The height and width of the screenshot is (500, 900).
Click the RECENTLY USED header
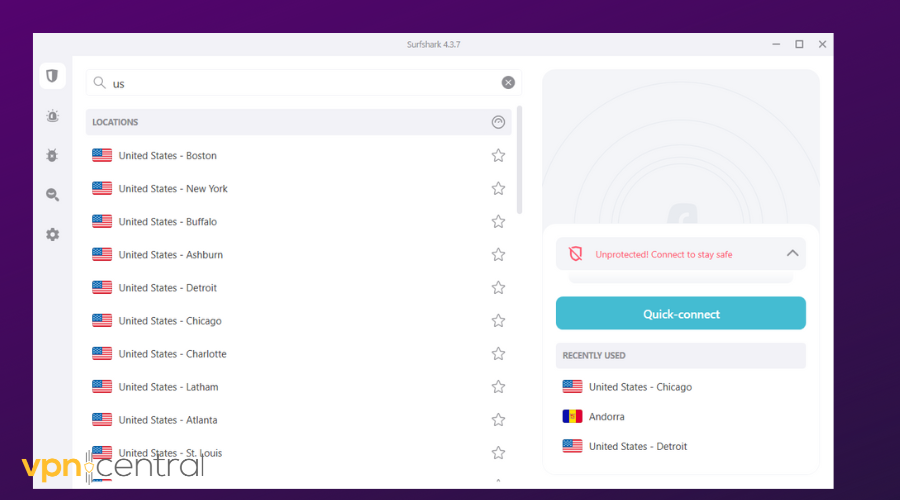pos(681,355)
